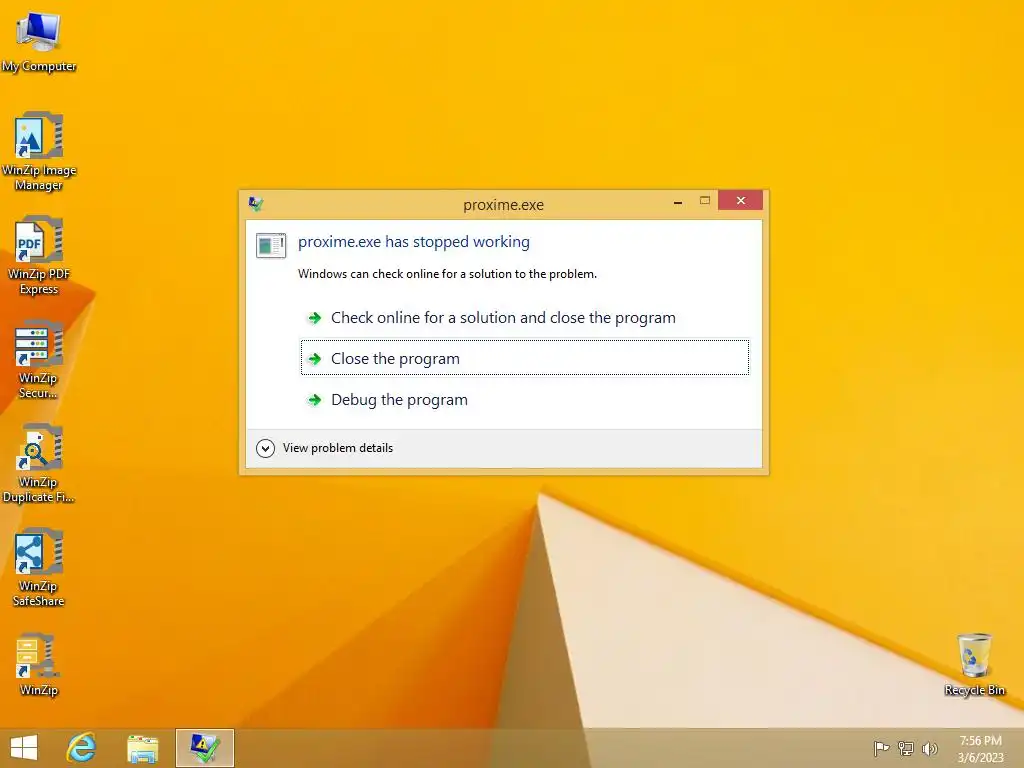The height and width of the screenshot is (768, 1024).
Task: Click the dialog maximize button
Action: tap(705, 200)
